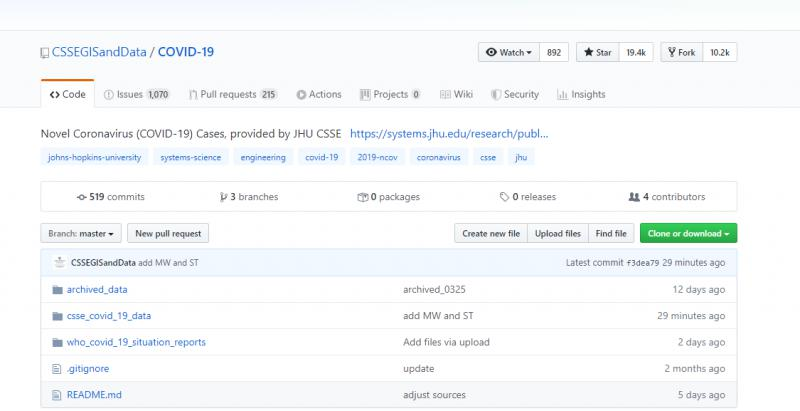View the 519 commits history
Image resolution: width=800 pixels, height=411 pixels.
coord(111,197)
